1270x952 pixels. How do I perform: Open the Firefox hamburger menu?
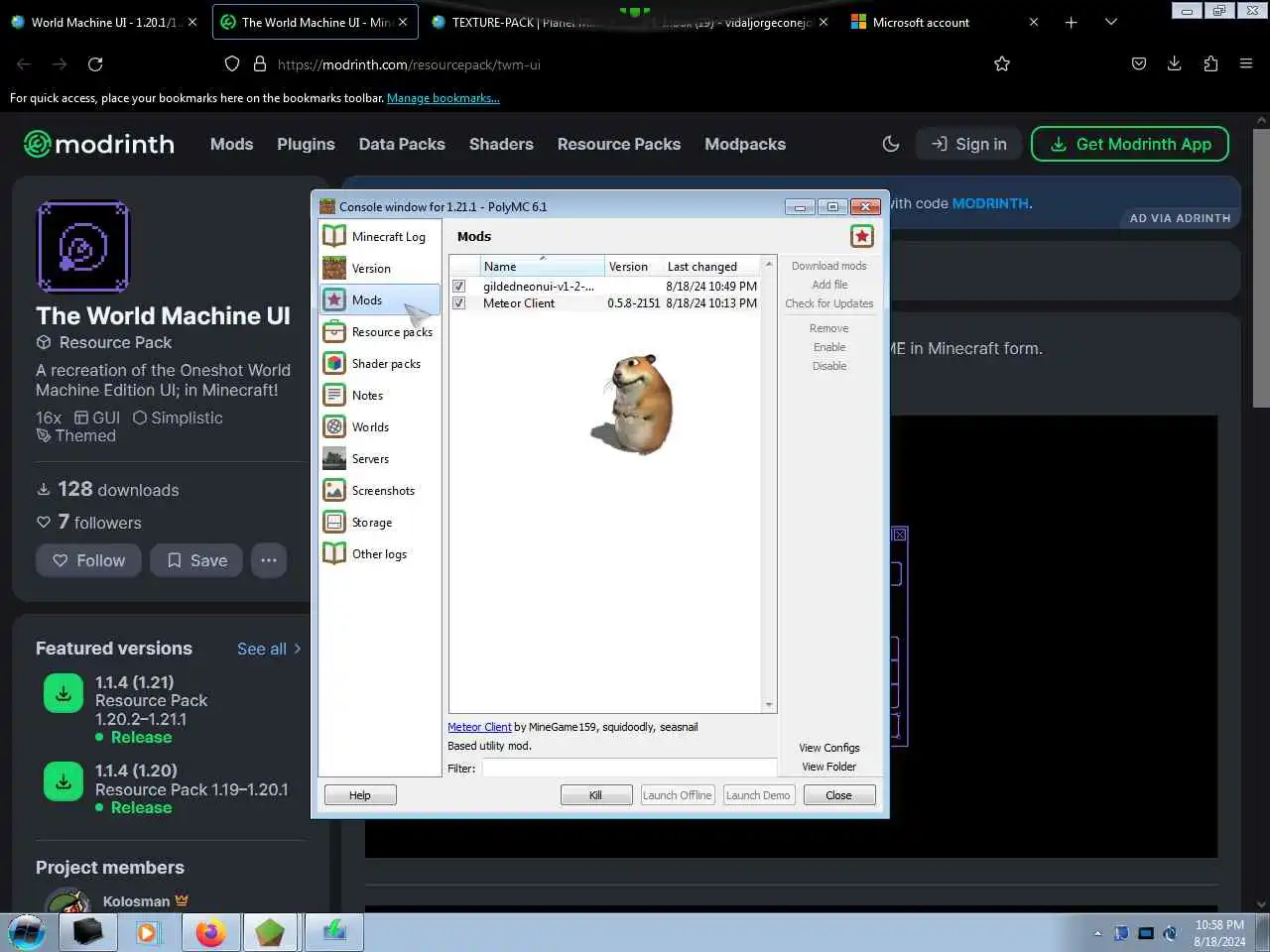1246,63
